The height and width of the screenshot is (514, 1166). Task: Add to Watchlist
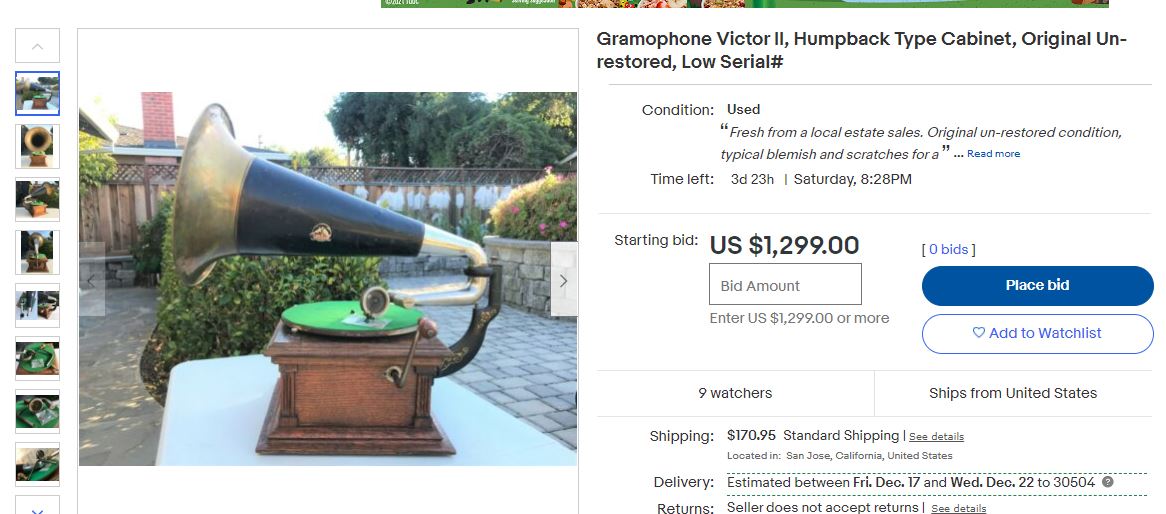[x=1037, y=333]
